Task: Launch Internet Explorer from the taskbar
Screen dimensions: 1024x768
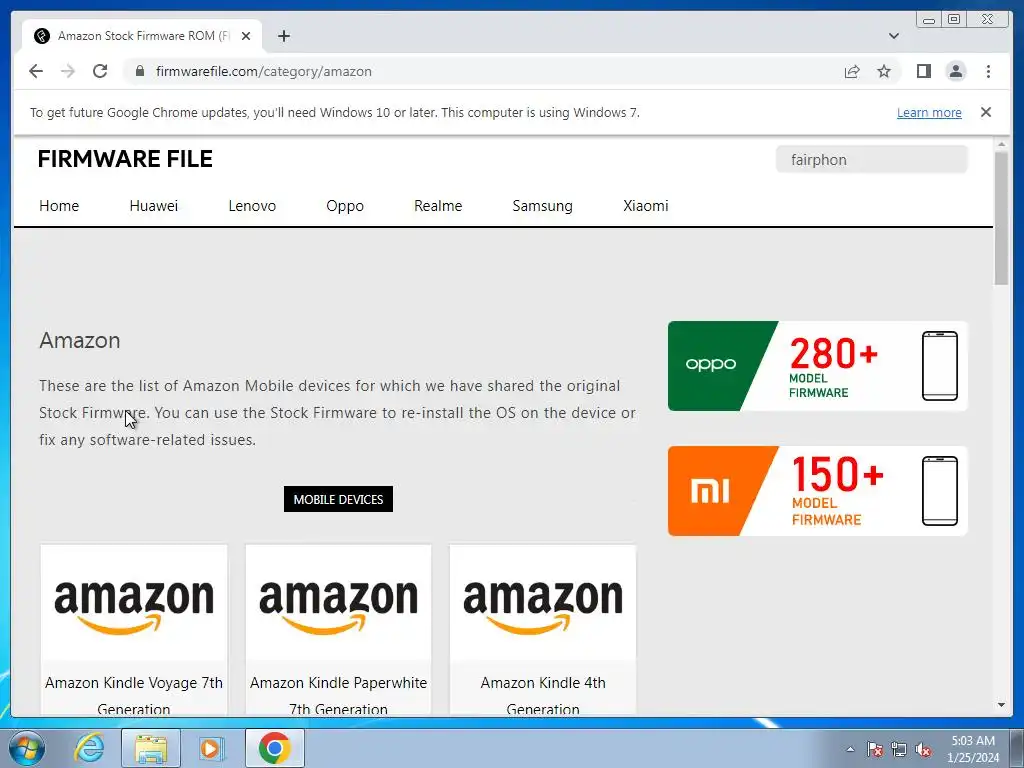Action: point(89,748)
